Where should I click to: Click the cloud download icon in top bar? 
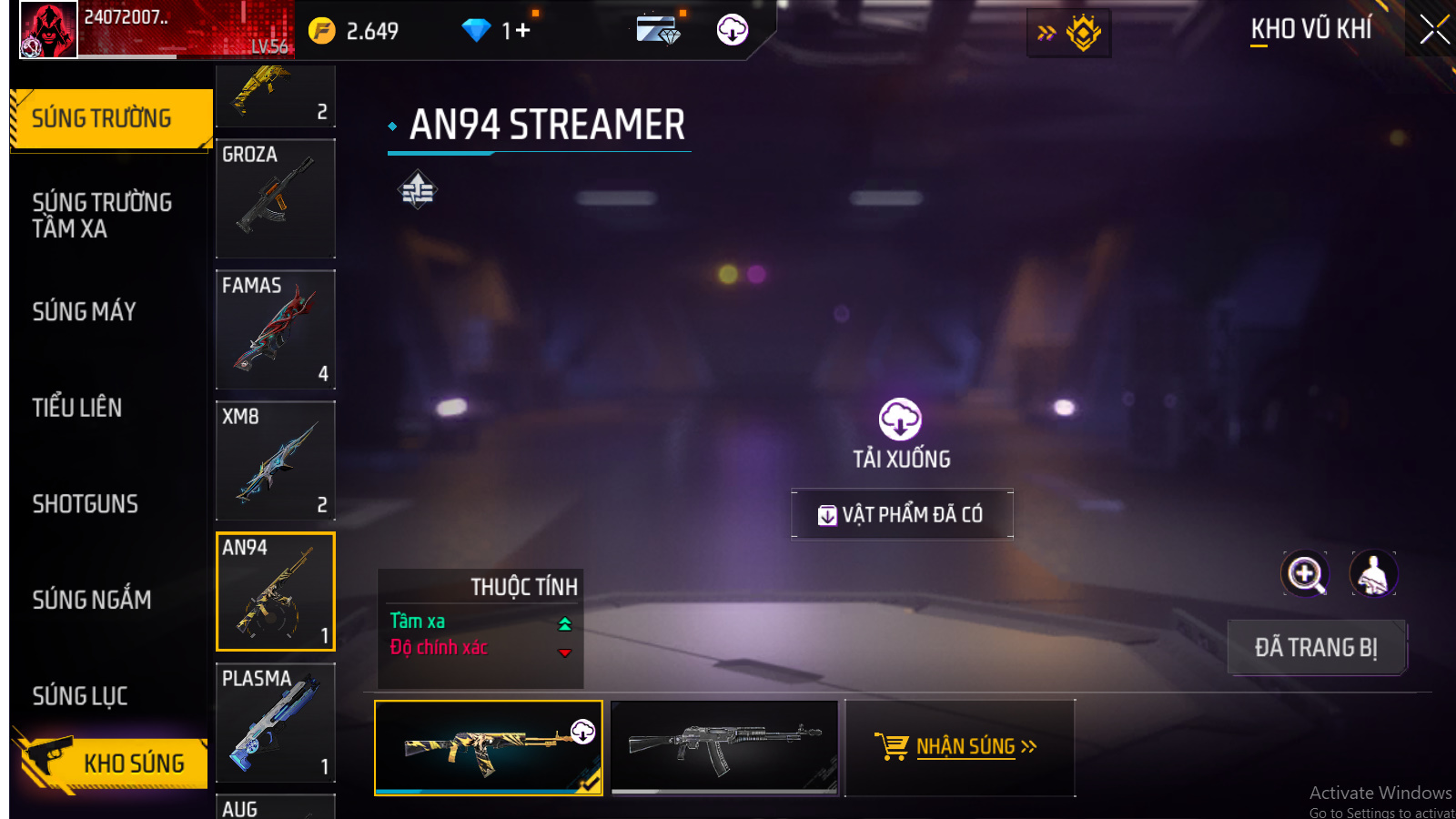click(733, 30)
